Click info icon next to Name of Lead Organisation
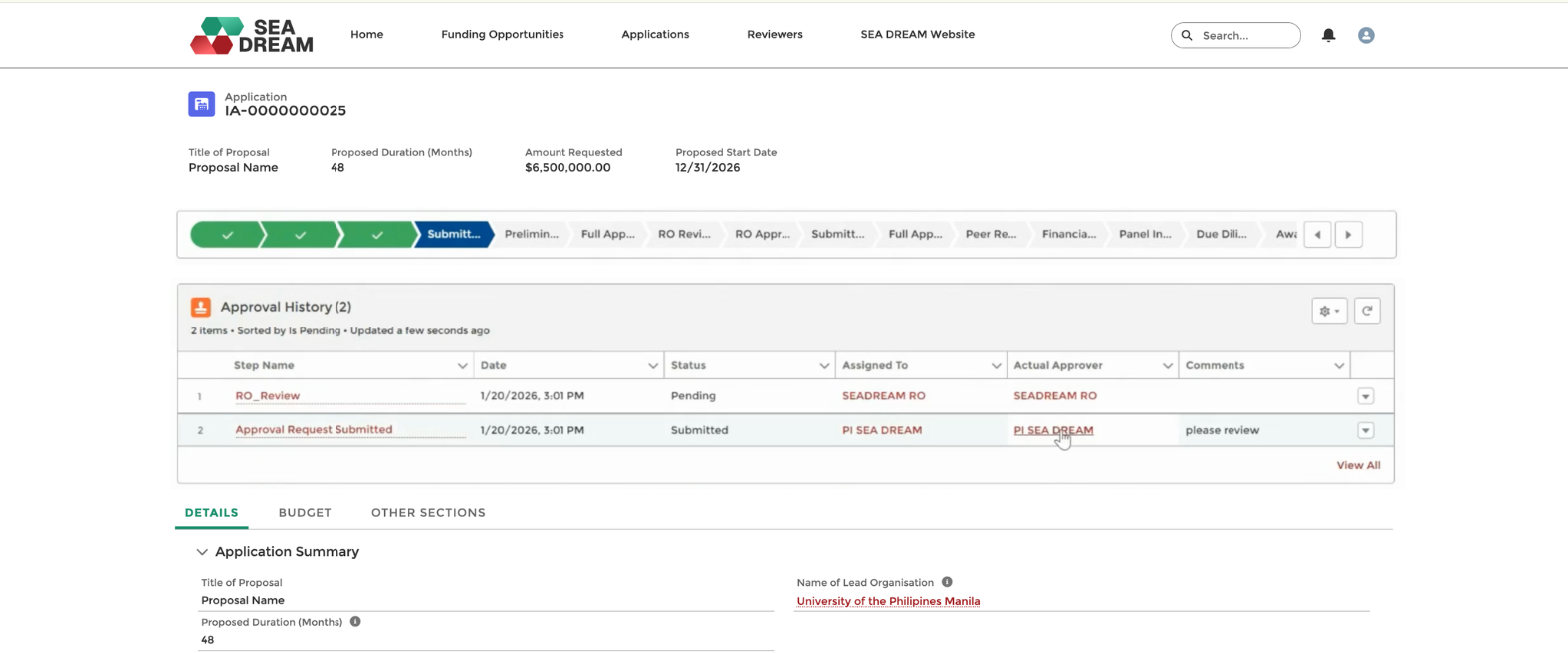The height and width of the screenshot is (653, 1568). 947,582
